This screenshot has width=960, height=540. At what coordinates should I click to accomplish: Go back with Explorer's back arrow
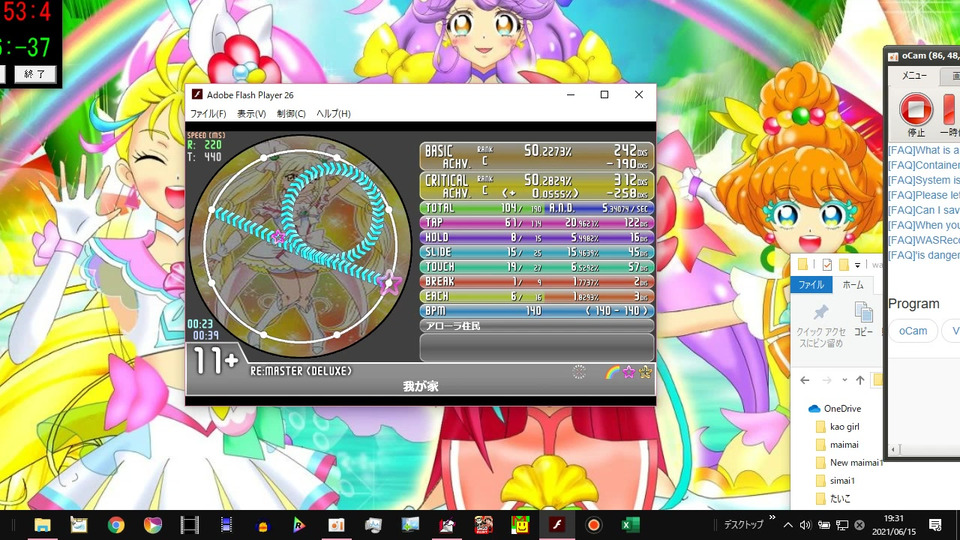pos(804,380)
